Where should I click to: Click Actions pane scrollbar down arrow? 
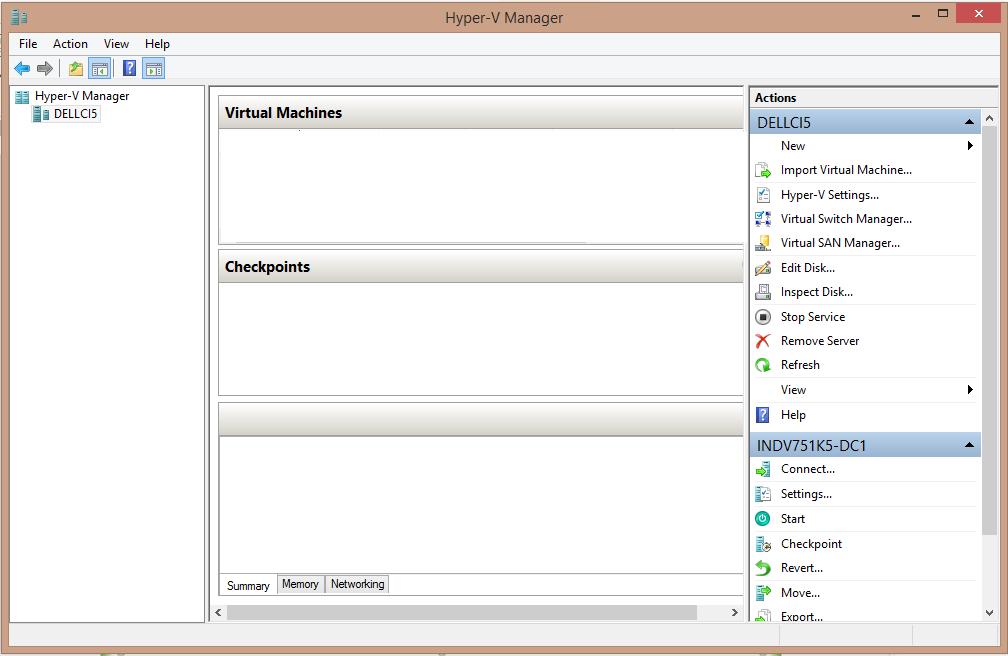click(x=989, y=613)
